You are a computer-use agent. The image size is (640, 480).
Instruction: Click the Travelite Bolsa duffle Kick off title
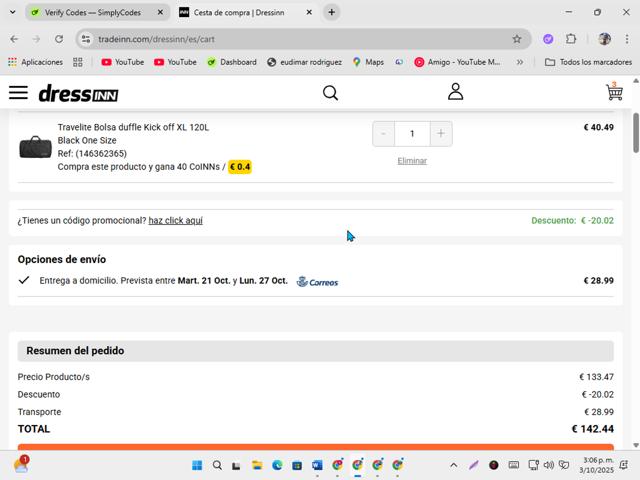(133, 127)
